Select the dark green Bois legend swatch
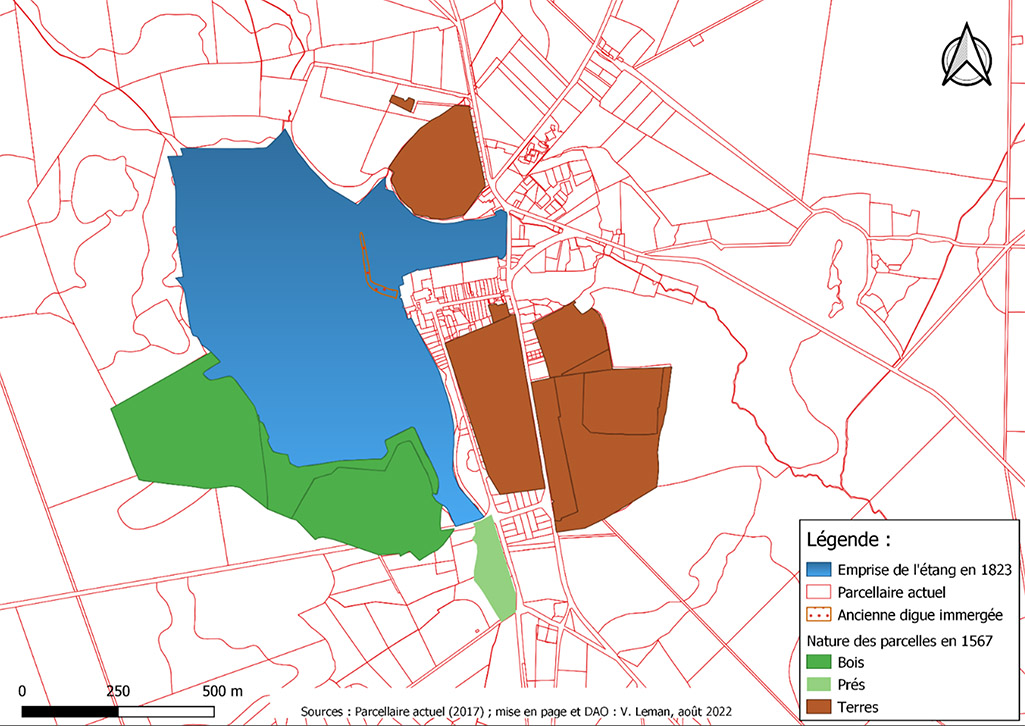This screenshot has width=1025, height=726. [x=820, y=662]
